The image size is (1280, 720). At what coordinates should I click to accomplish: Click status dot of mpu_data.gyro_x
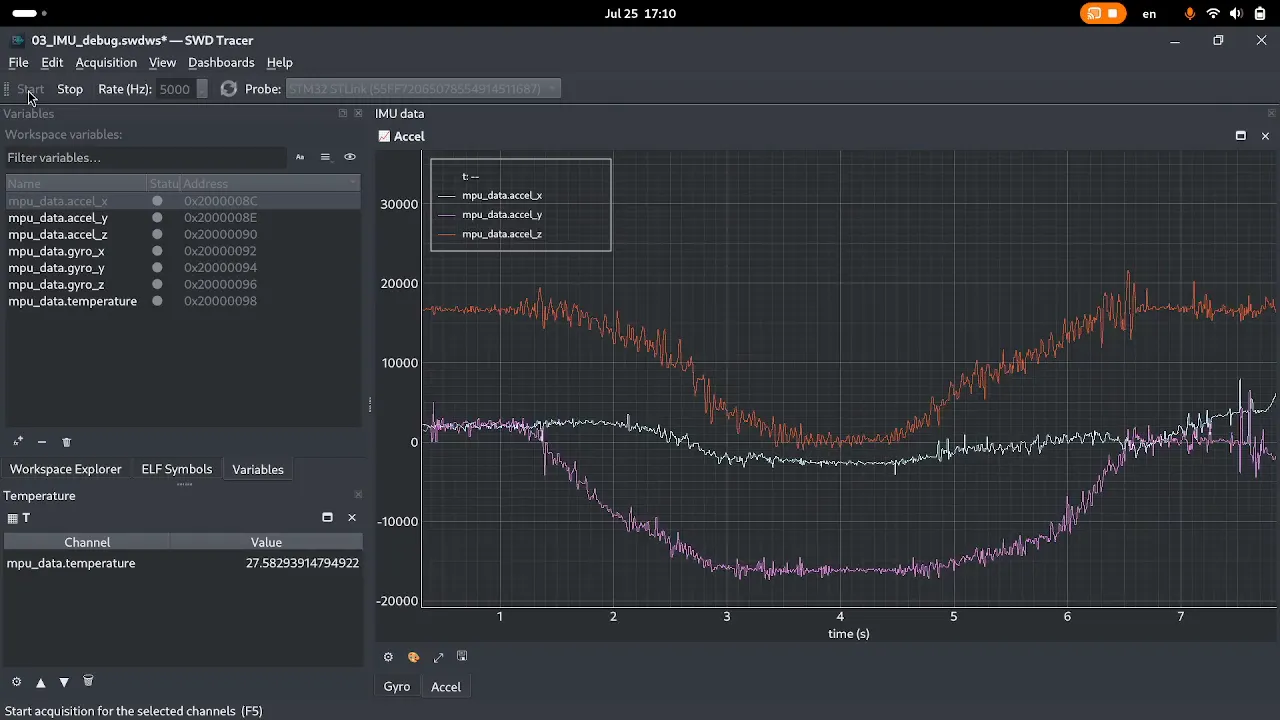coord(157,251)
